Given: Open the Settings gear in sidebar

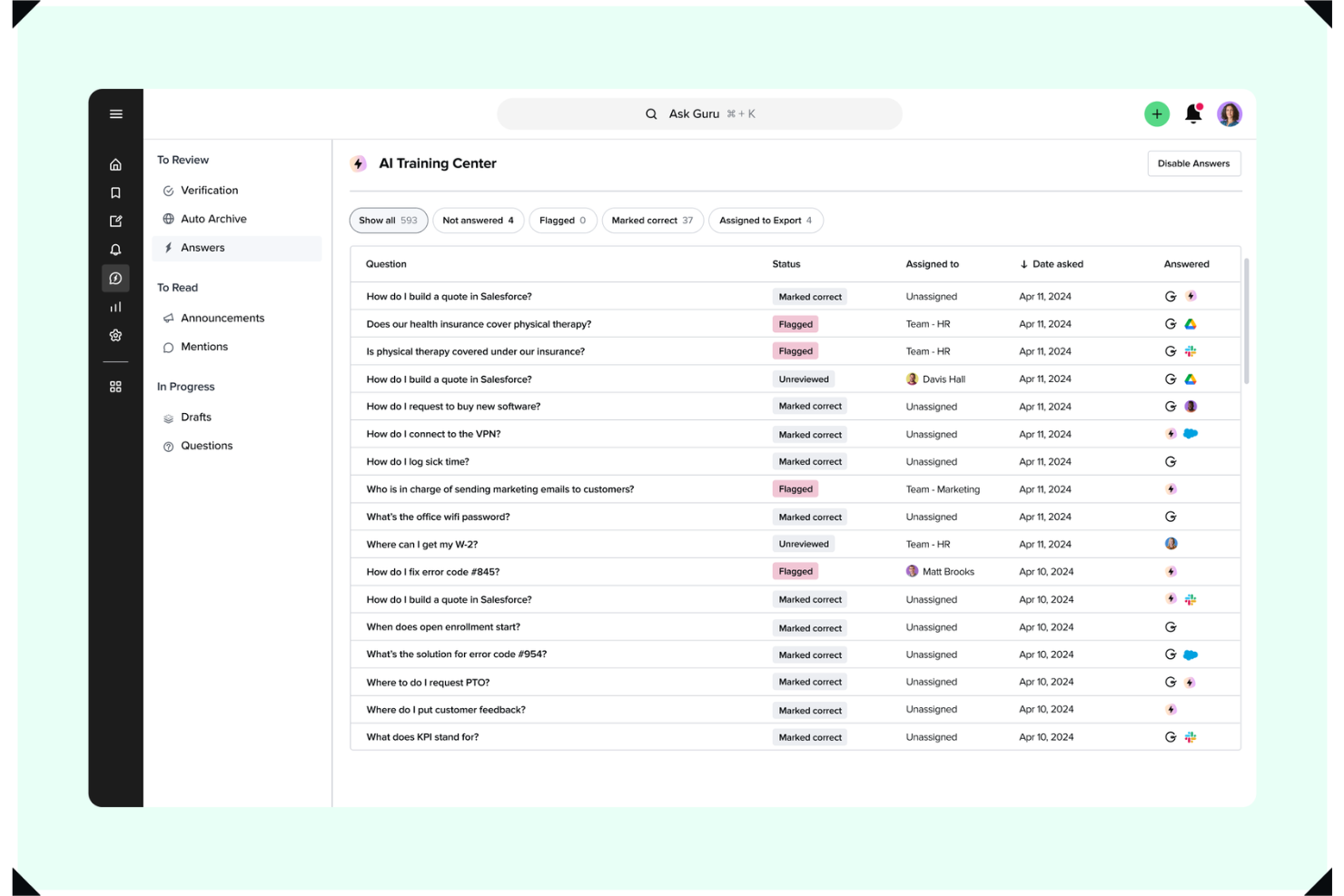Looking at the screenshot, I should (x=115, y=335).
